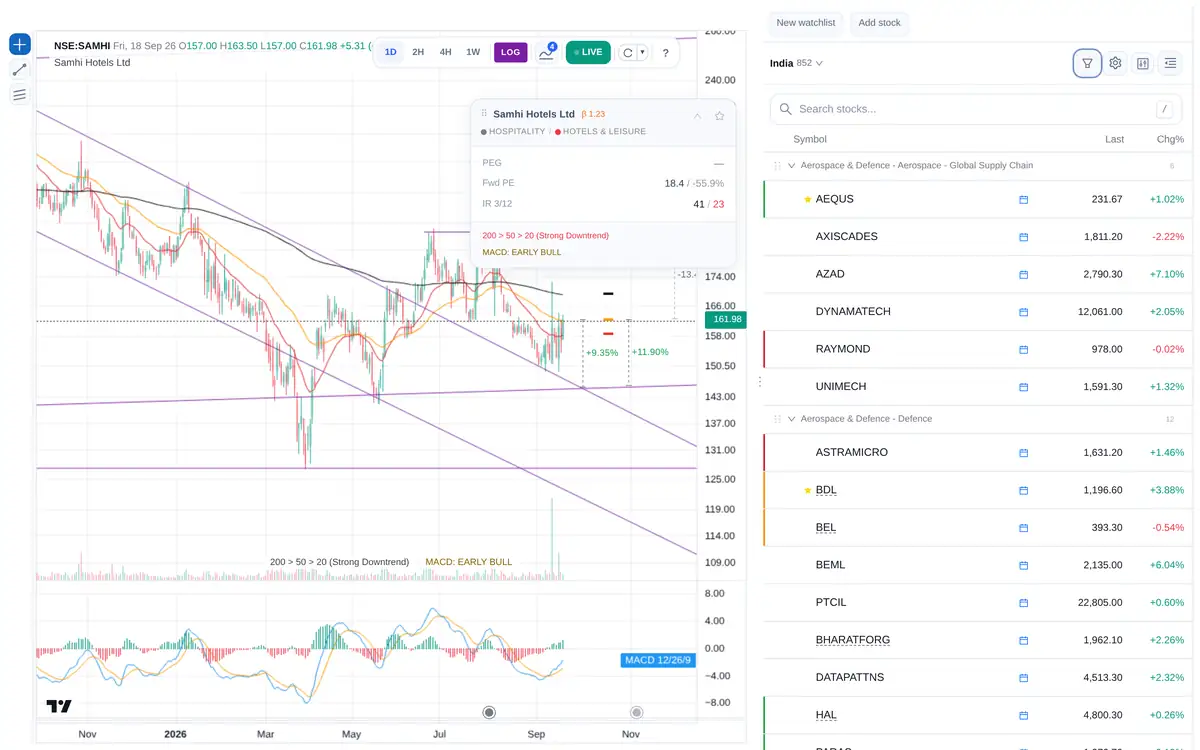Click the HOTELS & LEISURE industry tag
Viewport: 1200px width, 750px height.
[x=600, y=132]
